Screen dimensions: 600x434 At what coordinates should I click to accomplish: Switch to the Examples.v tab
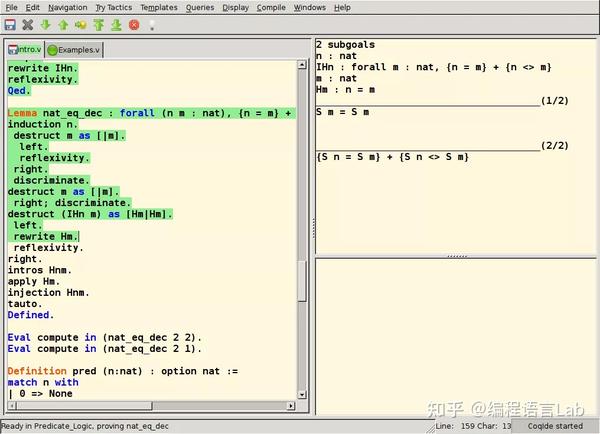coord(74,50)
